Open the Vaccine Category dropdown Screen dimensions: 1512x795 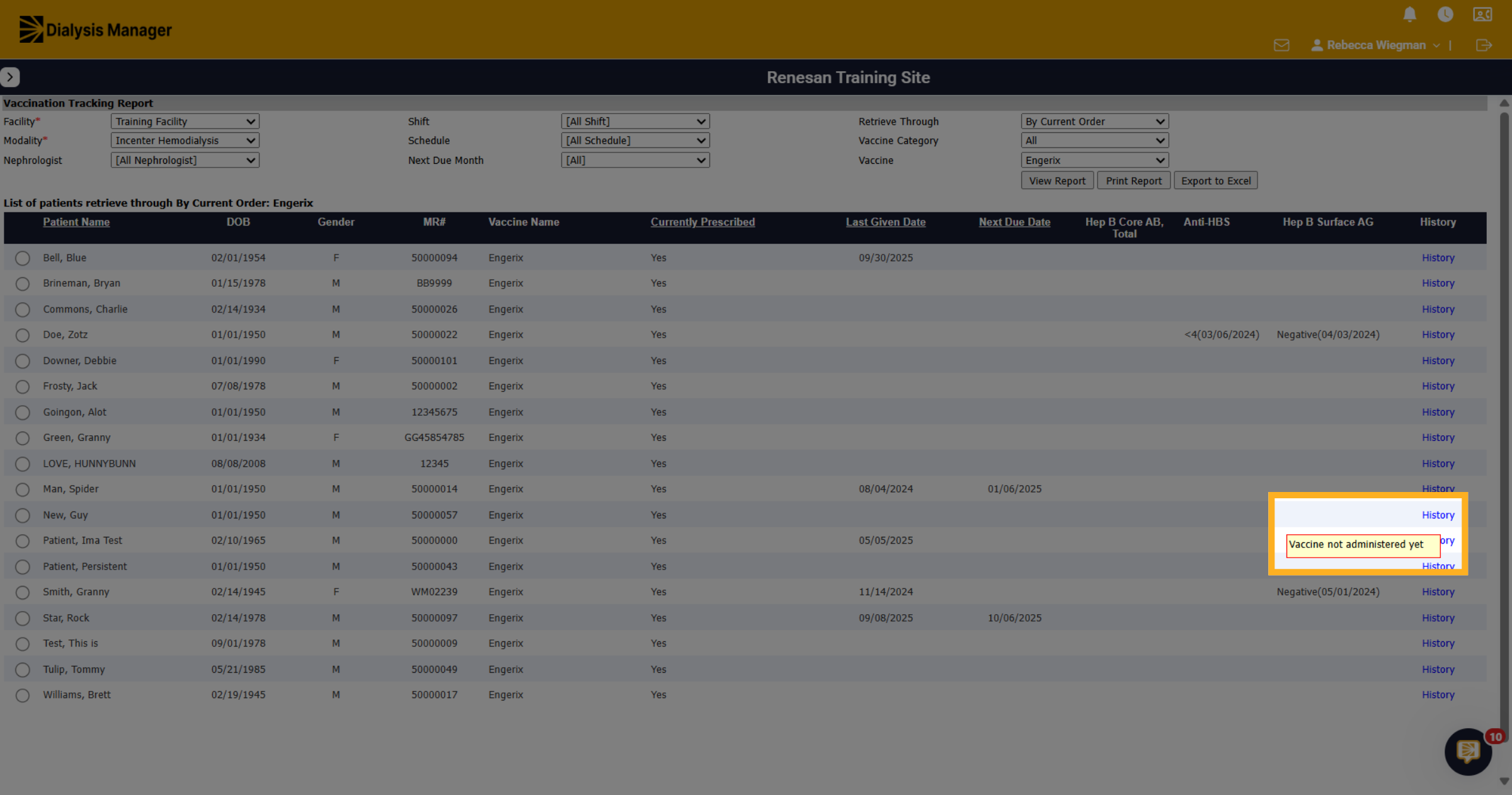pyautogui.click(x=1095, y=140)
